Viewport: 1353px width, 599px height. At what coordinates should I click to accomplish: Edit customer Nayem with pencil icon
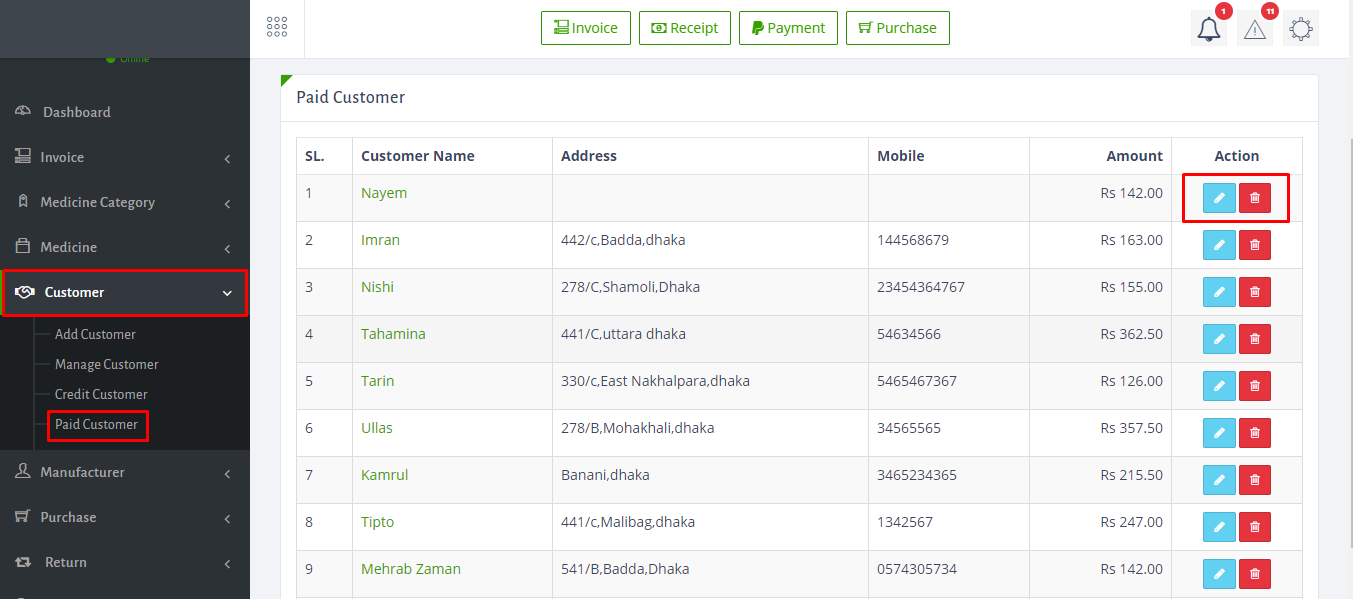click(x=1219, y=198)
